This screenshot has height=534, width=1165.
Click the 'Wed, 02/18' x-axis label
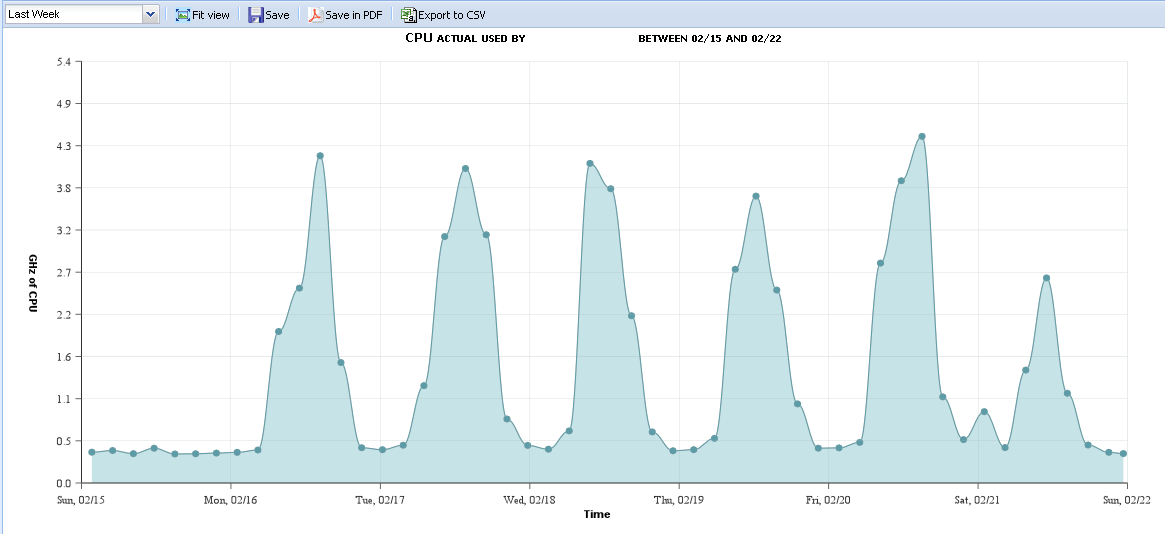pos(530,499)
